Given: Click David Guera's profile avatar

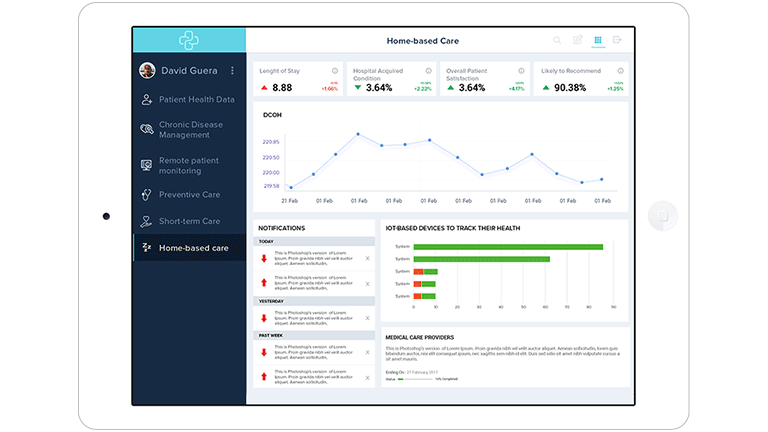Looking at the screenshot, I should (148, 71).
